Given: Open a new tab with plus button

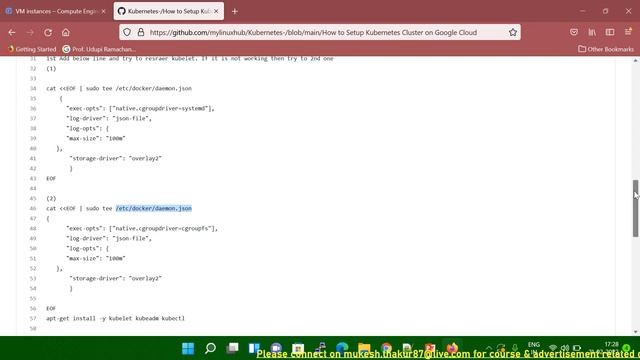Looking at the screenshot, I should coord(235,11).
